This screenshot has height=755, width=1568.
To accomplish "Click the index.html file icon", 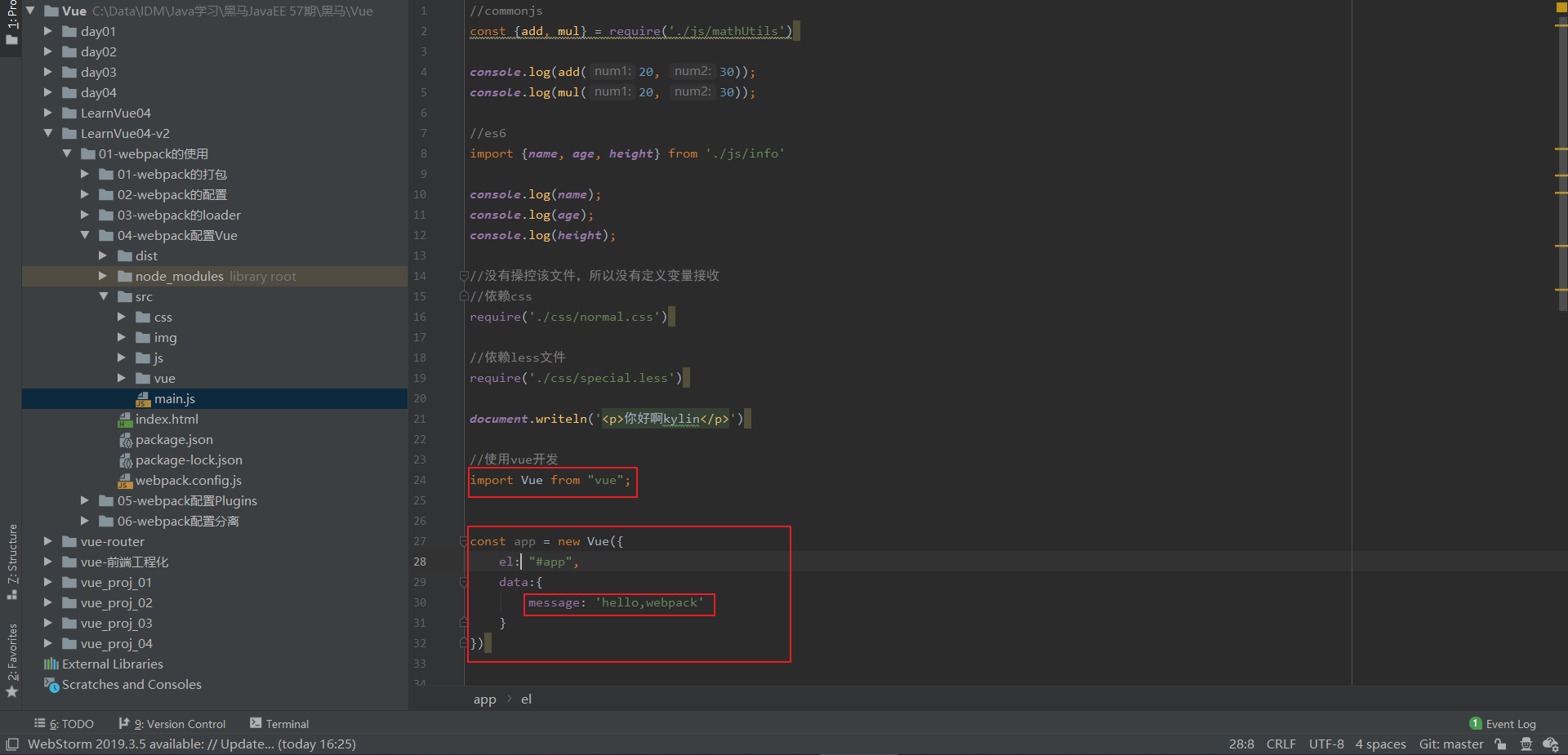I will click(x=125, y=420).
